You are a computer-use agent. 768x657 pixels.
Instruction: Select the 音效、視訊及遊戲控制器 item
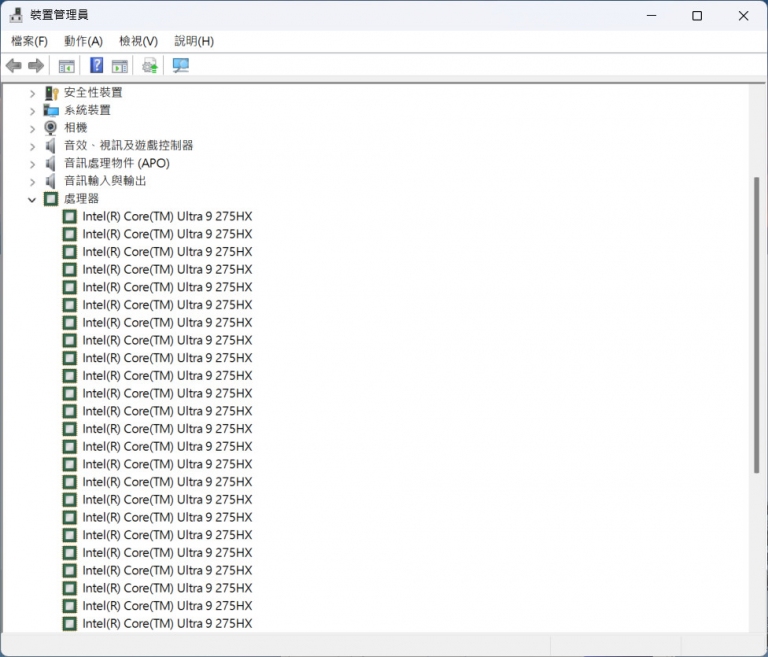[128, 146]
